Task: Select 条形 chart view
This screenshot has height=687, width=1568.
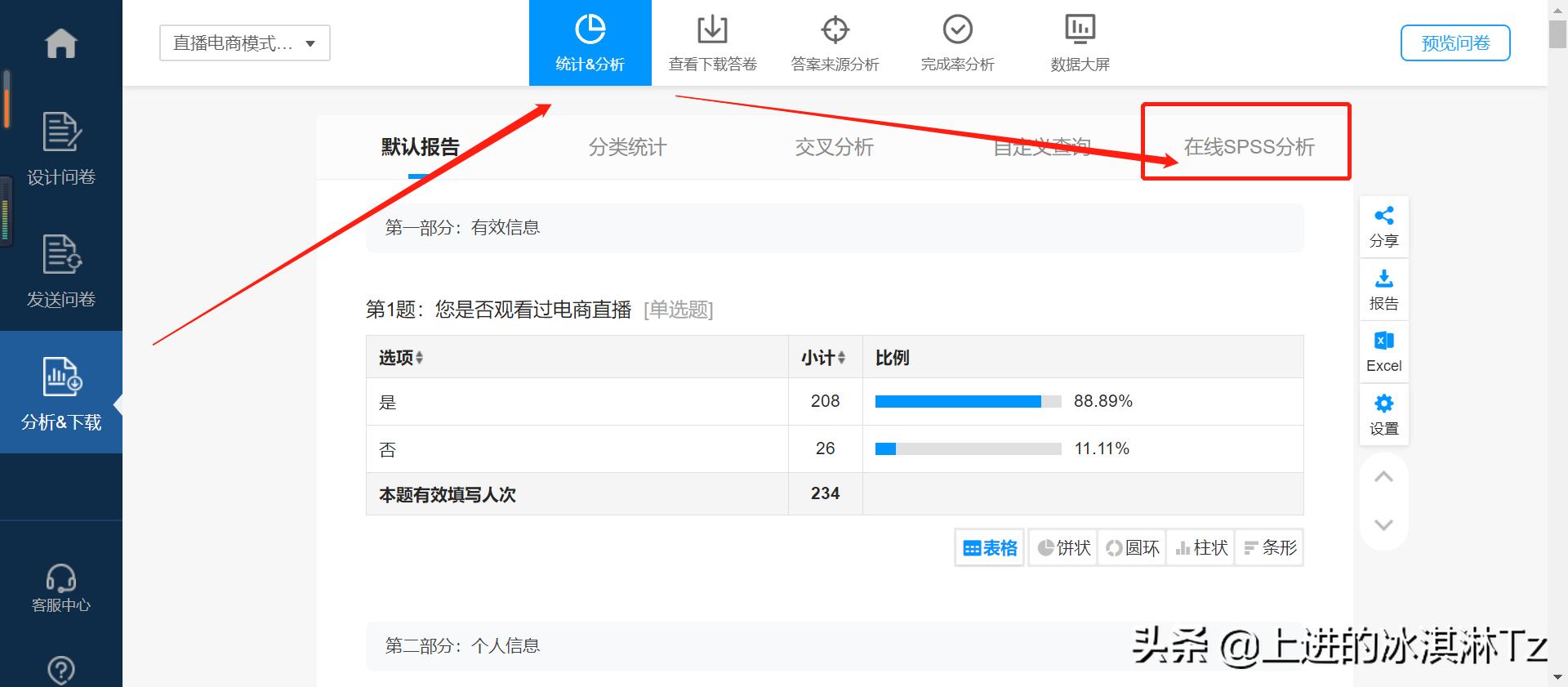Action: tap(1270, 548)
